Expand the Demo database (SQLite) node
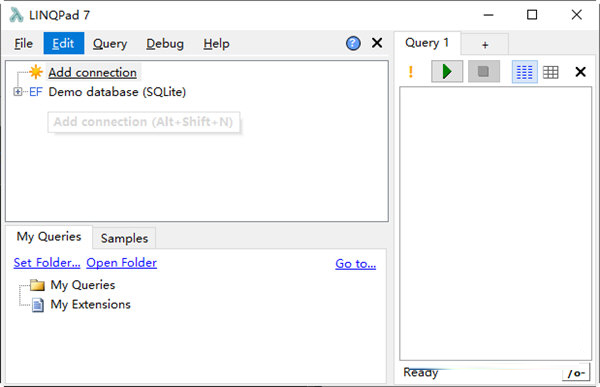 pos(18,91)
